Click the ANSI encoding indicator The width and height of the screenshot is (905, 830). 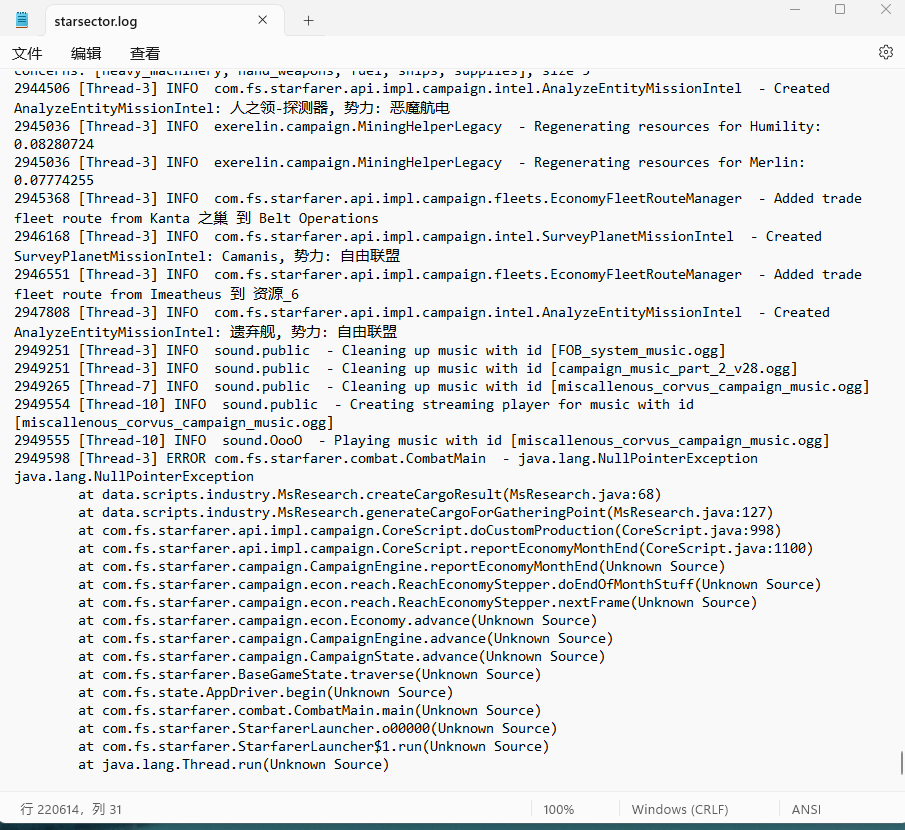(806, 809)
